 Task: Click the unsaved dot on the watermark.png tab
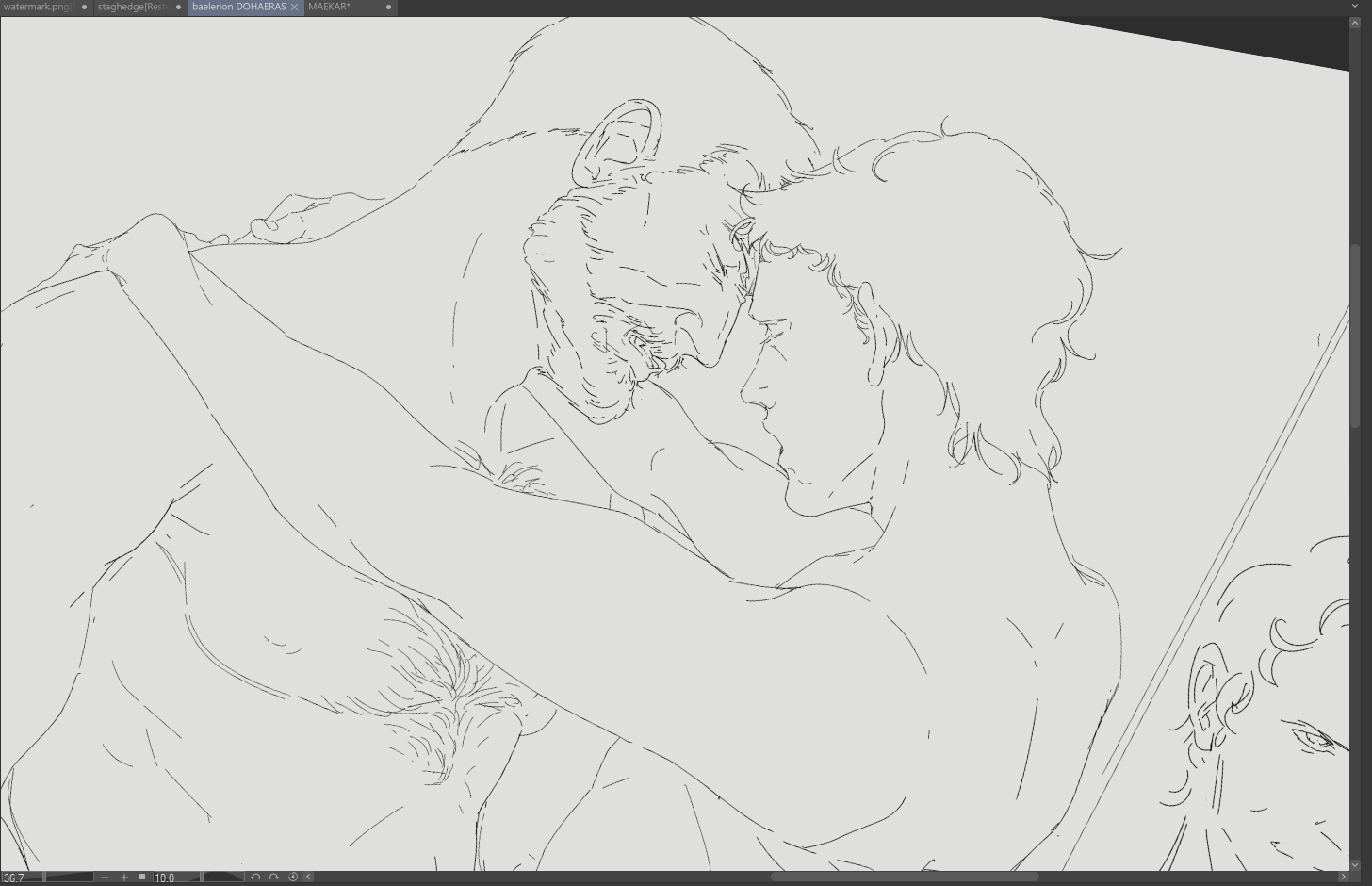(84, 7)
